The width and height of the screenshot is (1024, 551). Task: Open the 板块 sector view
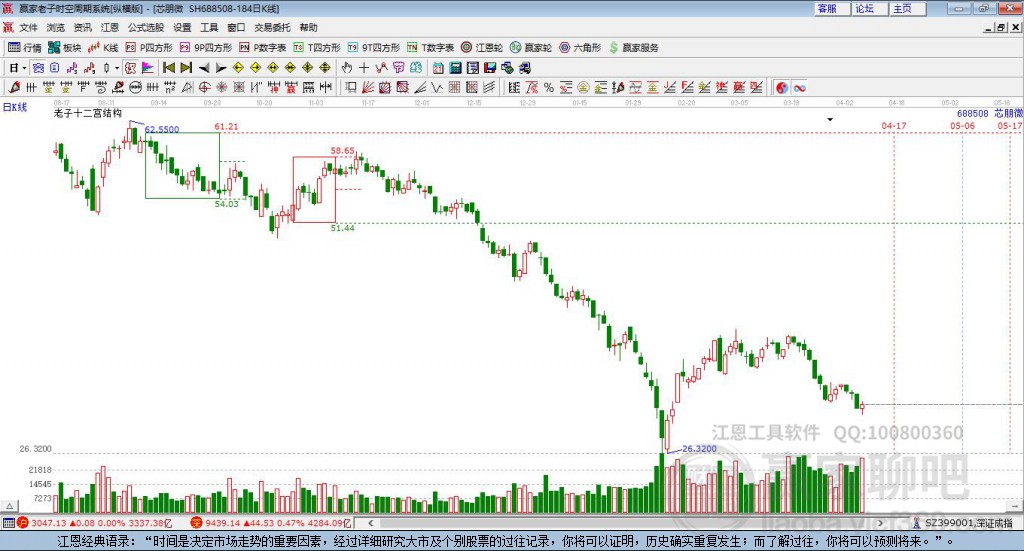(65, 48)
